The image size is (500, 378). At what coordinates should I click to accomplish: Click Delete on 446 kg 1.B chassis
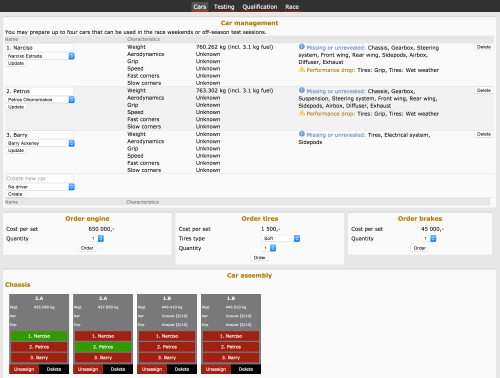point(246,369)
